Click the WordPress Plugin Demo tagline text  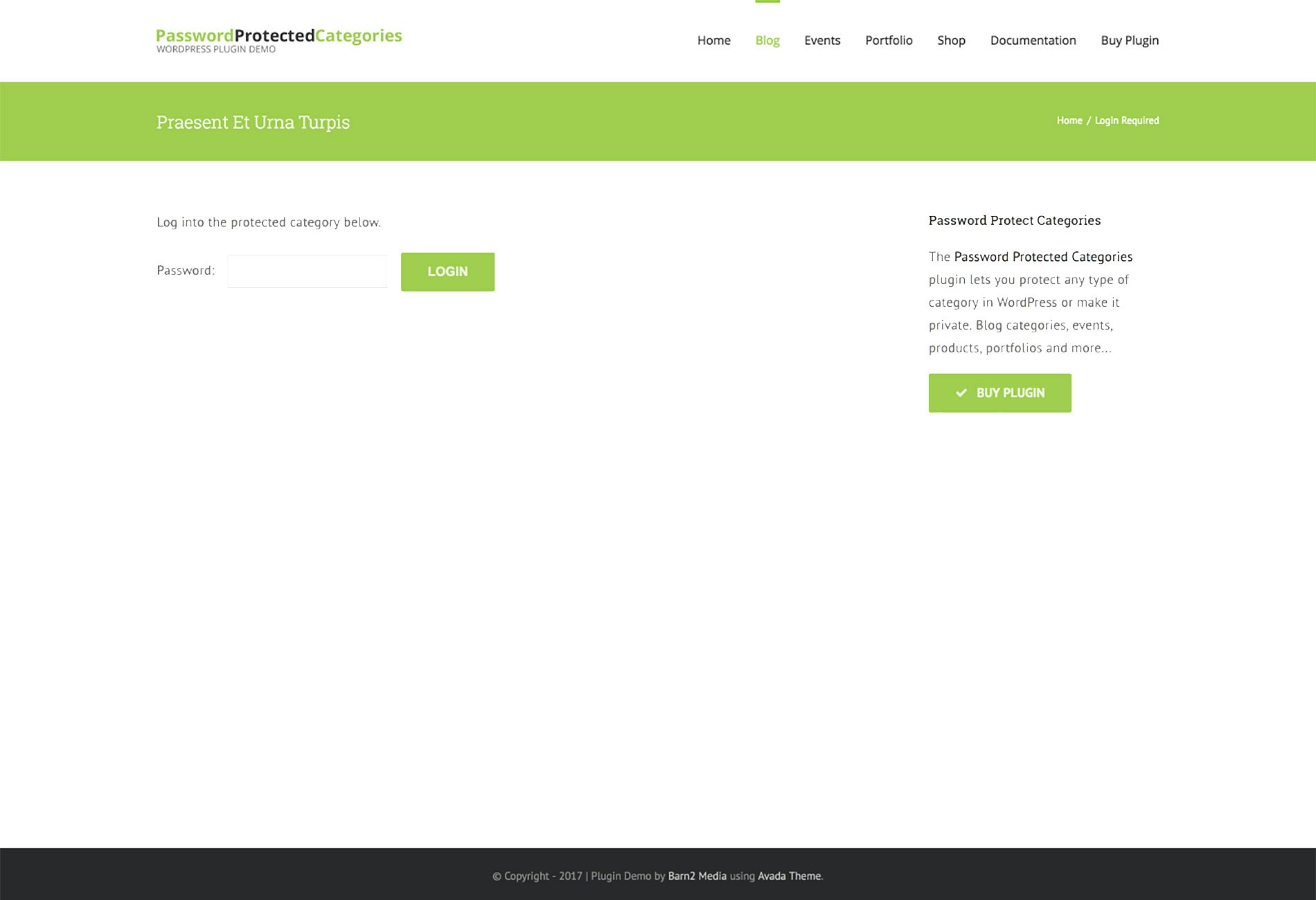(x=215, y=49)
